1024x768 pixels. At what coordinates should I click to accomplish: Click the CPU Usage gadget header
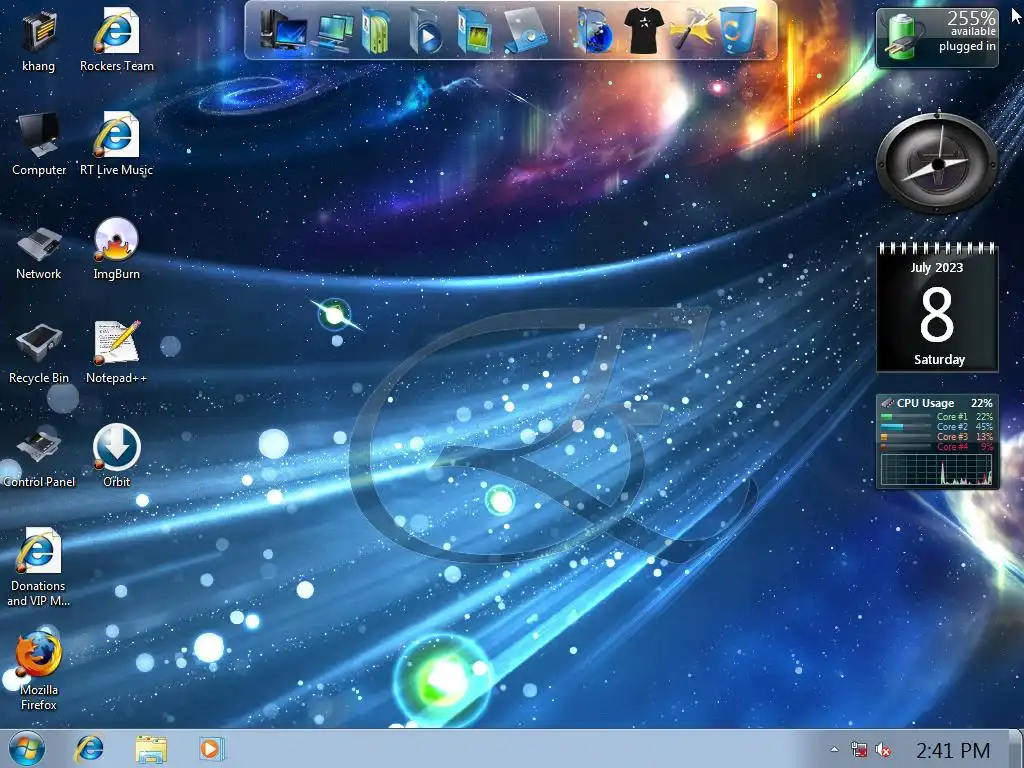point(937,403)
